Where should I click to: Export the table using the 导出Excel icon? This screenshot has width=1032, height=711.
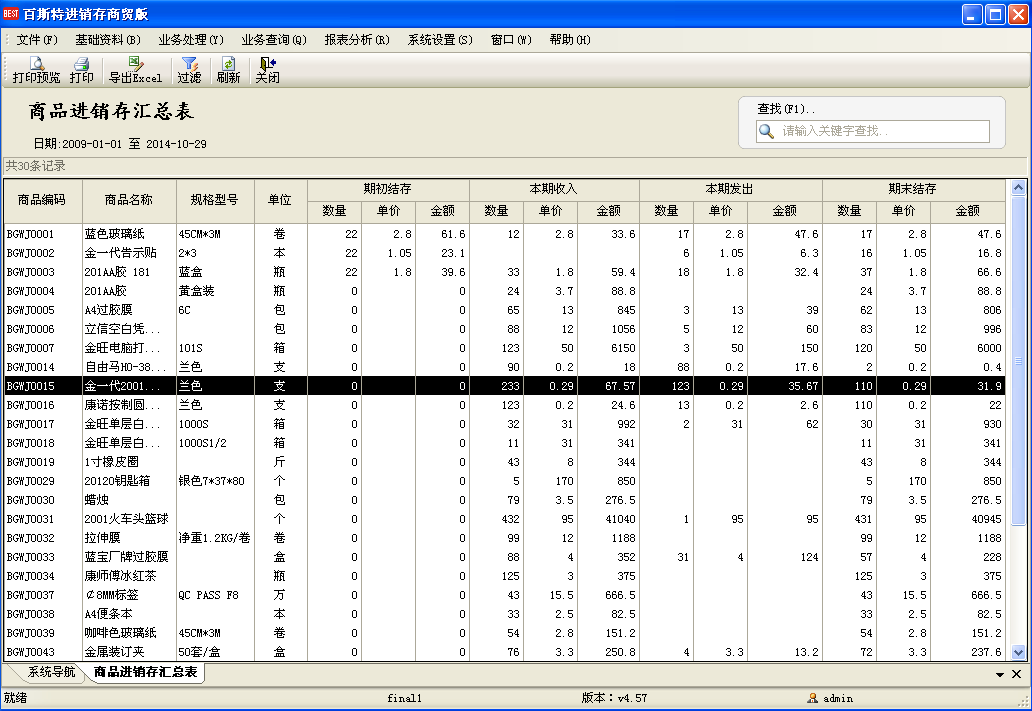(135, 70)
